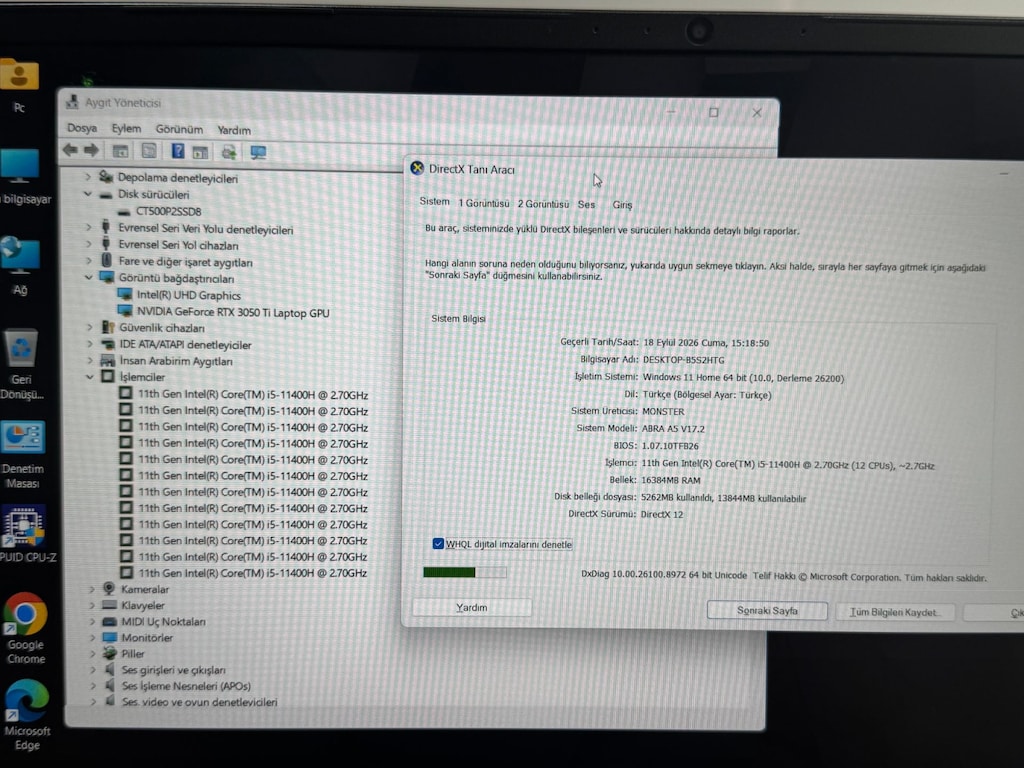Screen dimensions: 1024x768
Task: Open the Yardım menu in Aygıt Yöneticisi
Action: 234,130
